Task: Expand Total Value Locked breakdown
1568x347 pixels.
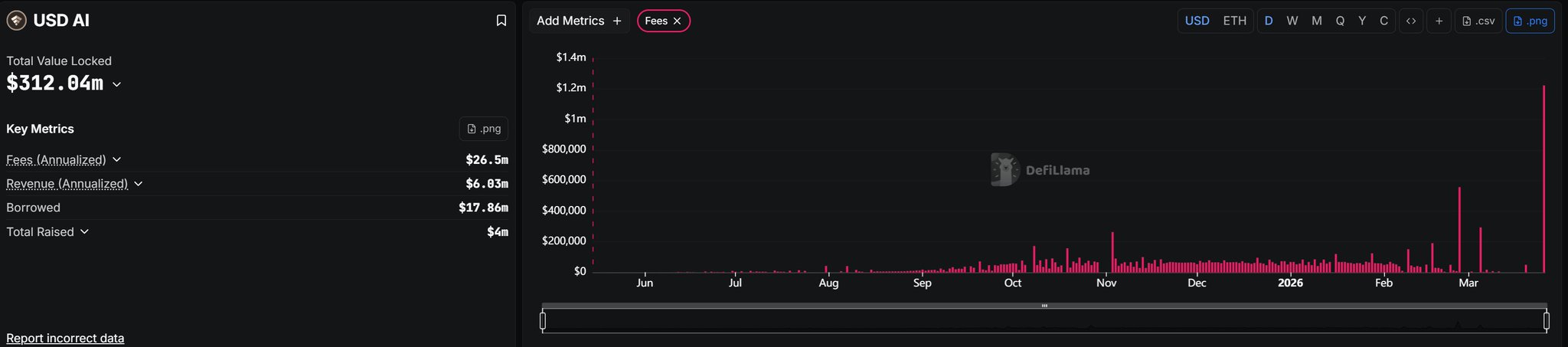Action: point(117,84)
